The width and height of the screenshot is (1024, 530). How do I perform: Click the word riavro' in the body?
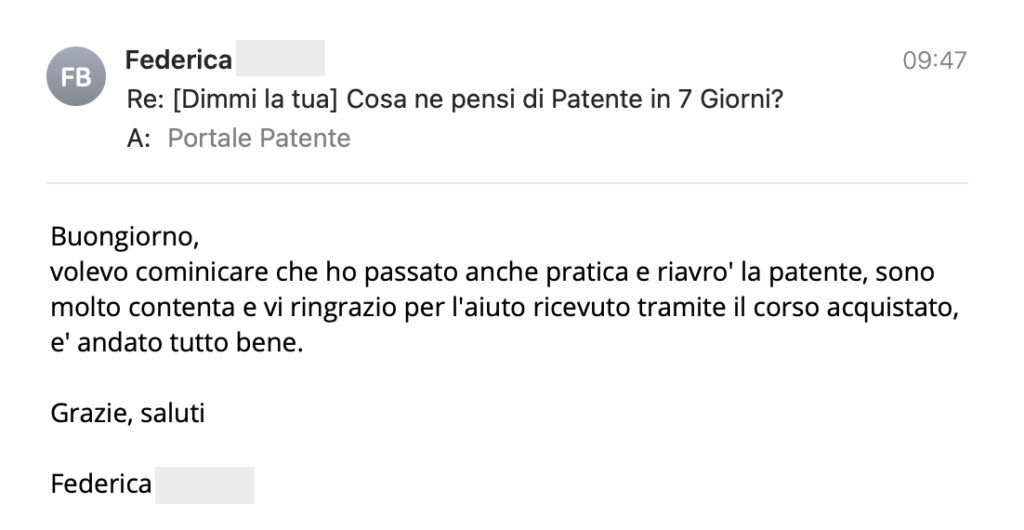(682, 273)
